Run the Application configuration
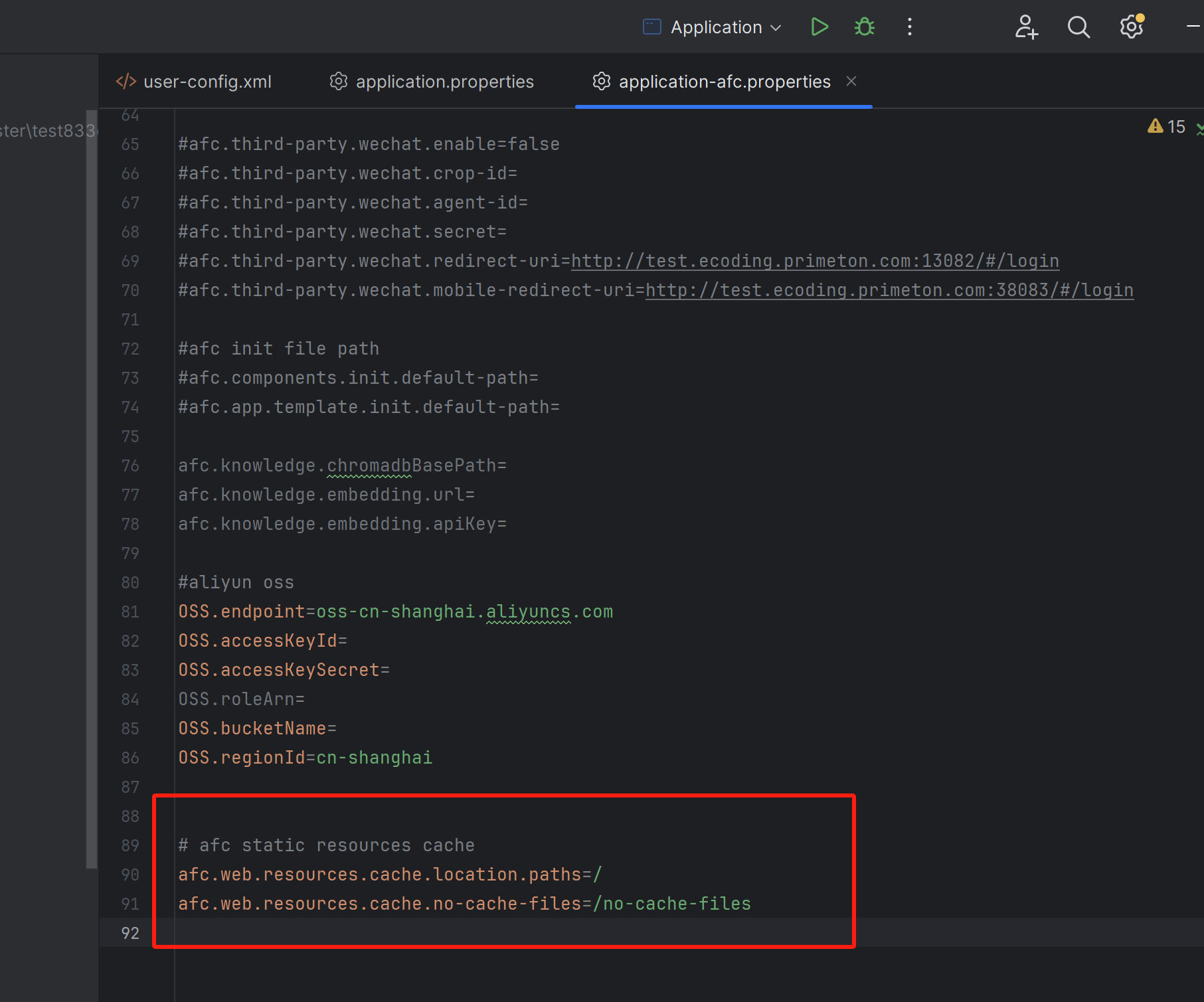The image size is (1204, 1002). click(819, 27)
